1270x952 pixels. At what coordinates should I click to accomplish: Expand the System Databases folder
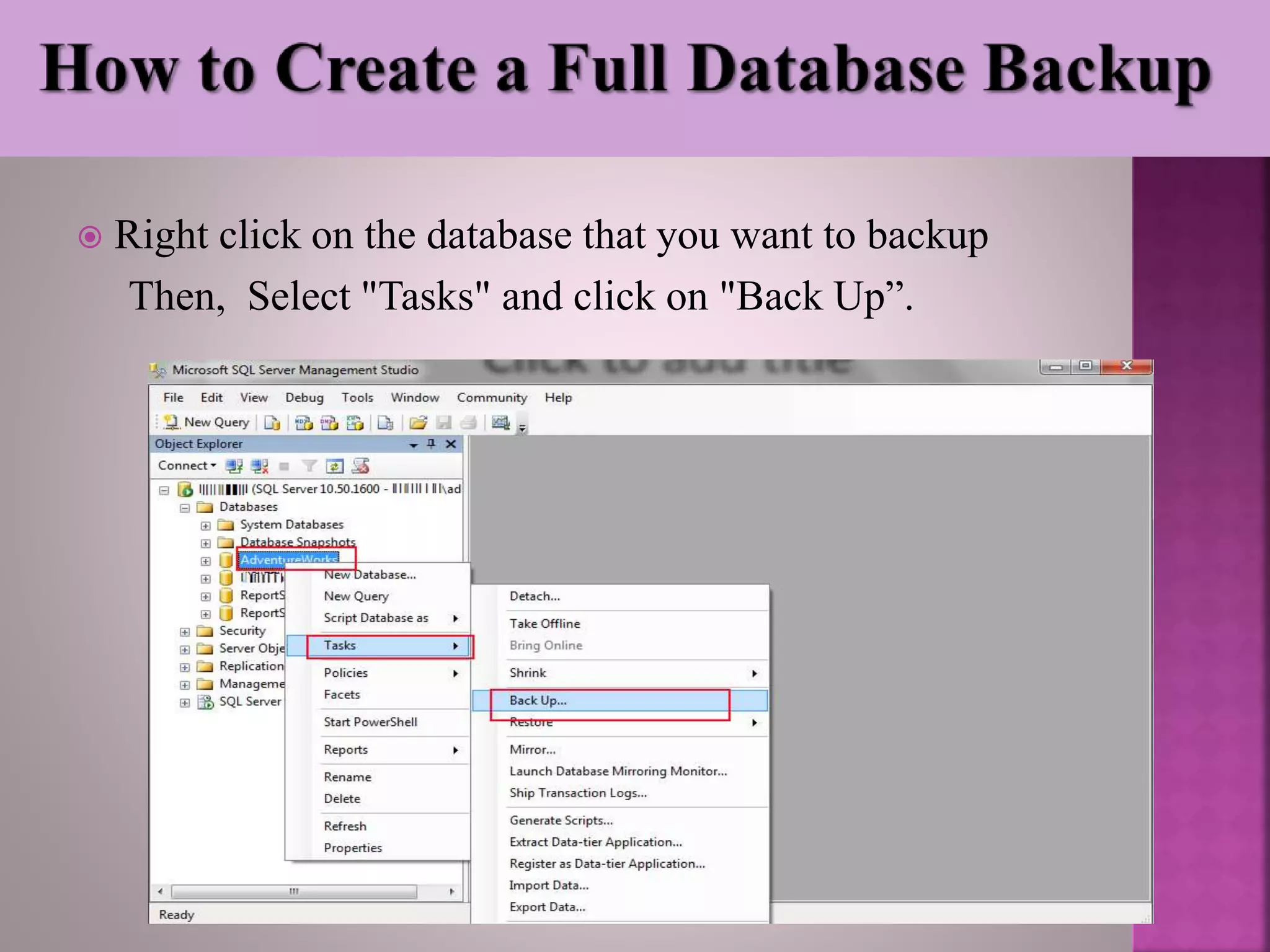tap(206, 526)
